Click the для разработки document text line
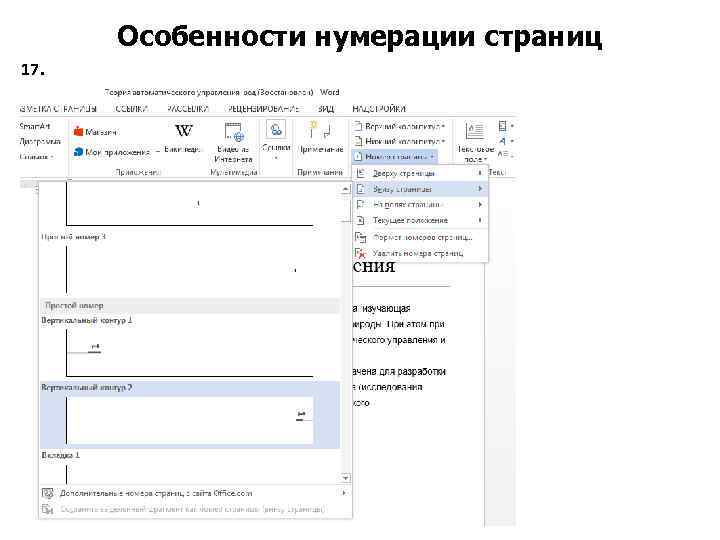The width and height of the screenshot is (720, 540). [399, 371]
